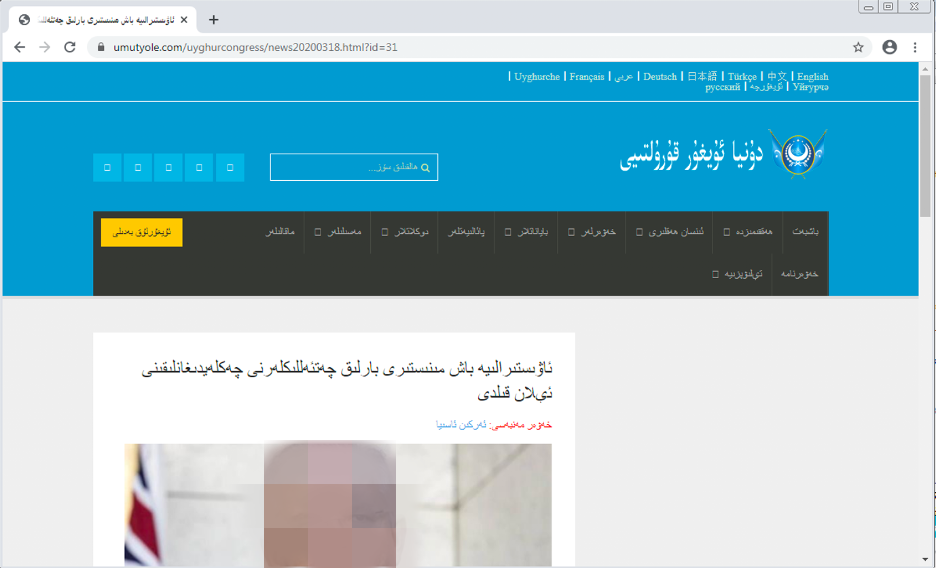936x568 pixels.
Task: View site security info via lock icon
Action: click(101, 47)
